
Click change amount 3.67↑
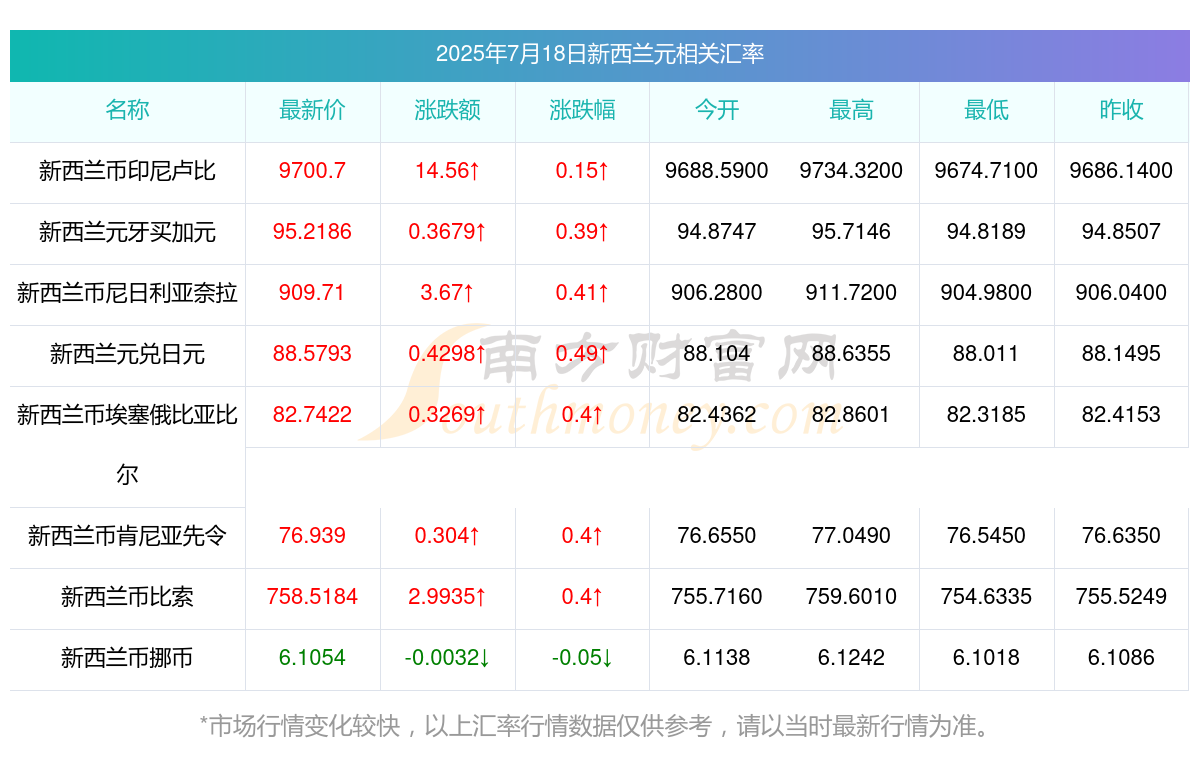[447, 293]
